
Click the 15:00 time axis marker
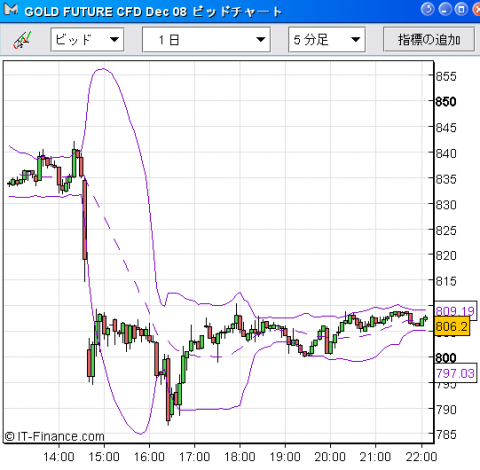pyautogui.click(x=104, y=457)
